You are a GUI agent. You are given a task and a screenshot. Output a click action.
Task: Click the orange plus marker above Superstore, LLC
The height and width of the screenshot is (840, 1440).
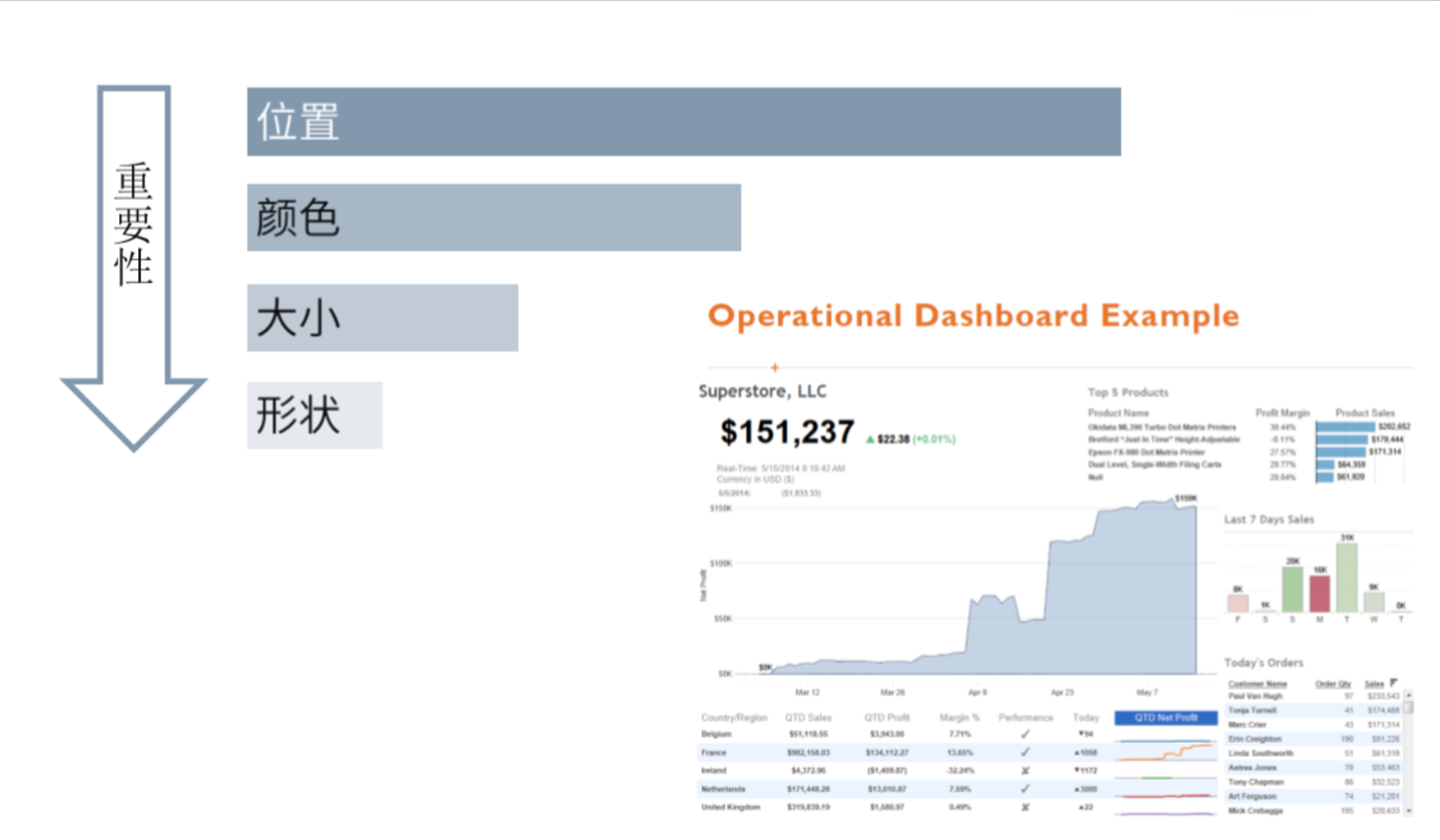click(775, 366)
